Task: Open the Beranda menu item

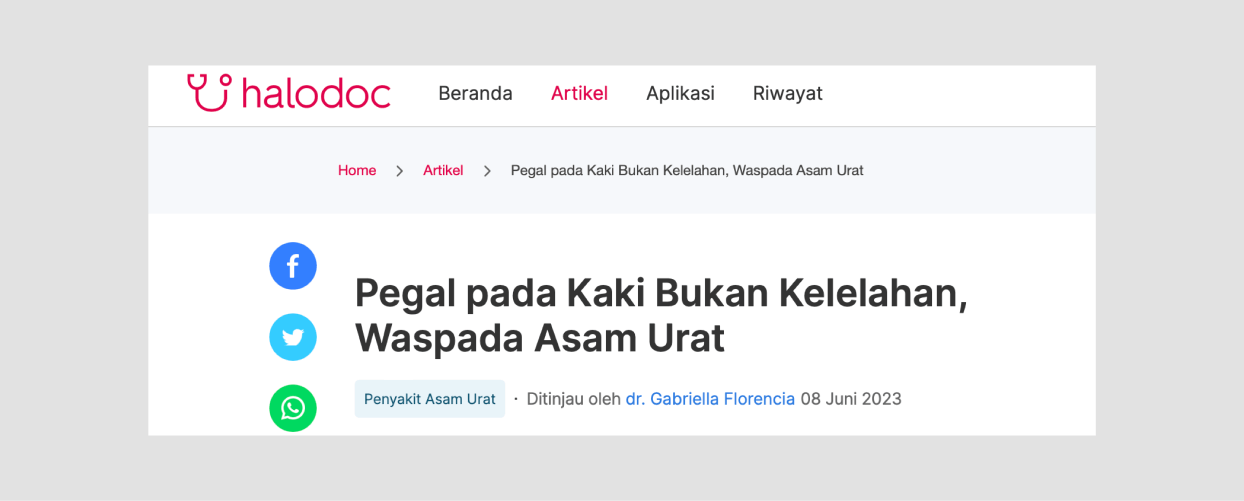Action: pyautogui.click(x=476, y=93)
